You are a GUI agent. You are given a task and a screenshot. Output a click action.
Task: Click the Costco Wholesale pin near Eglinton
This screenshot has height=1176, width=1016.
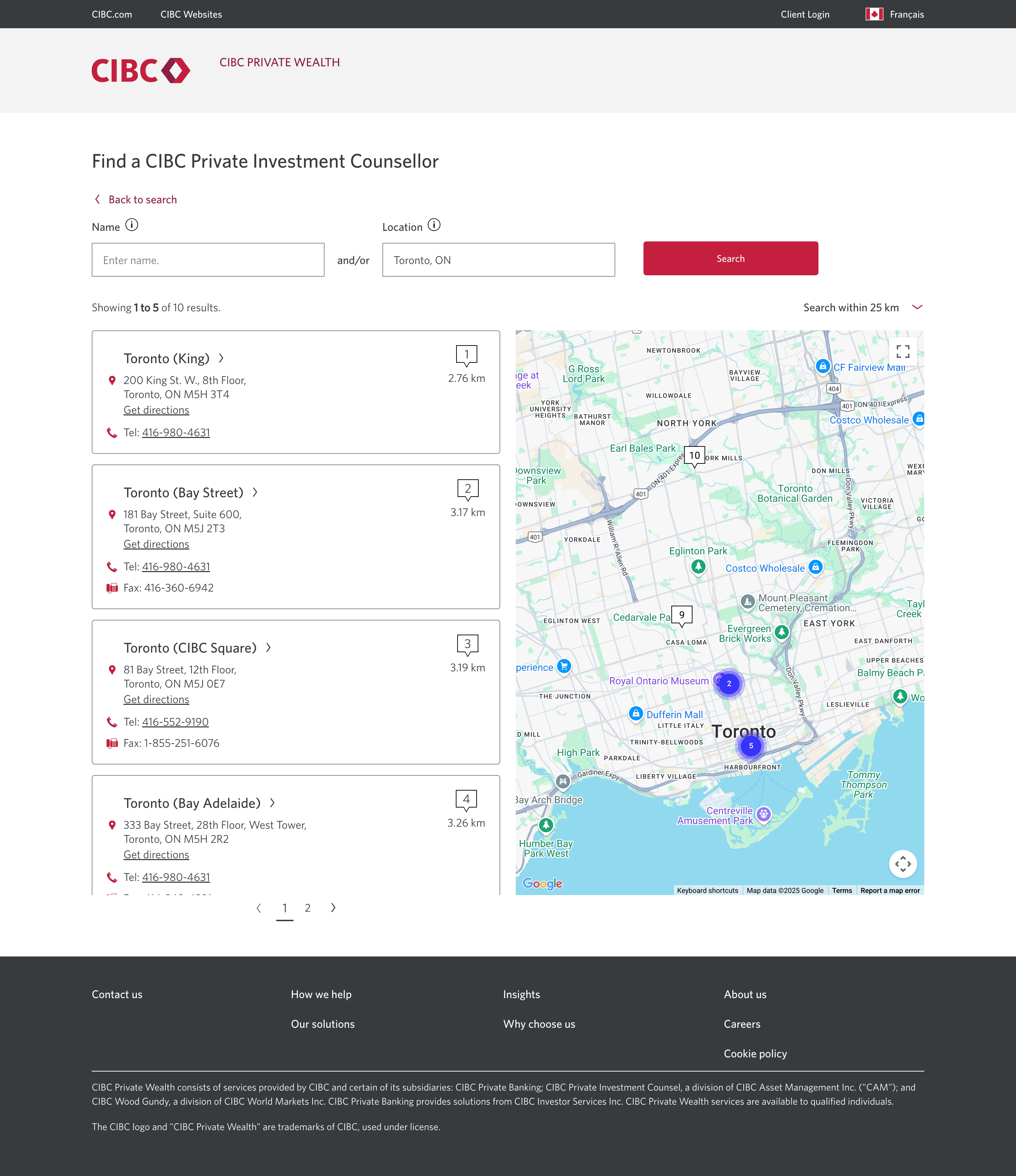tap(815, 566)
